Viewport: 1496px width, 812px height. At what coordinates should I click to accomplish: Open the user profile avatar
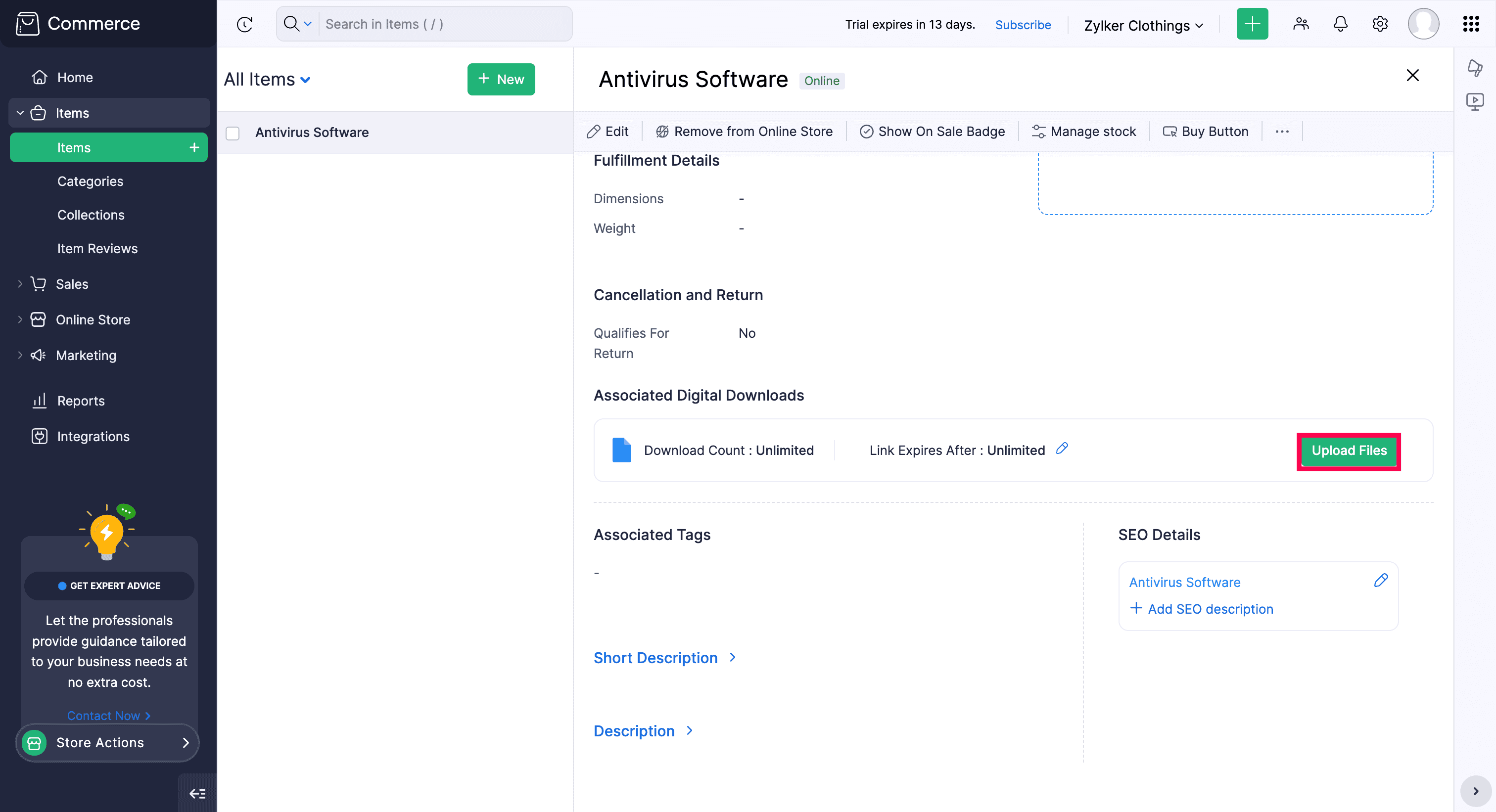tap(1423, 24)
